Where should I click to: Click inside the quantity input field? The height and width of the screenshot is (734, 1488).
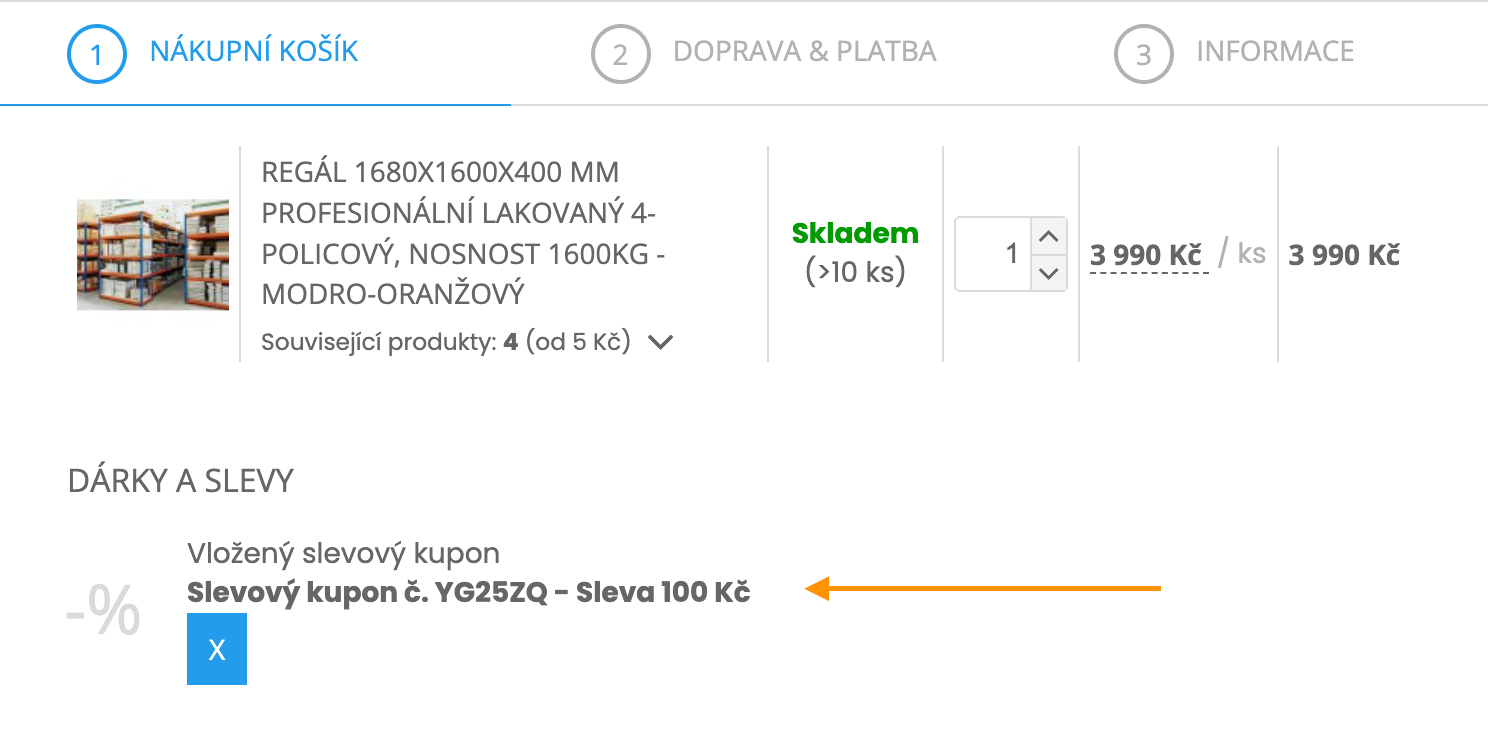pyautogui.click(x=995, y=253)
